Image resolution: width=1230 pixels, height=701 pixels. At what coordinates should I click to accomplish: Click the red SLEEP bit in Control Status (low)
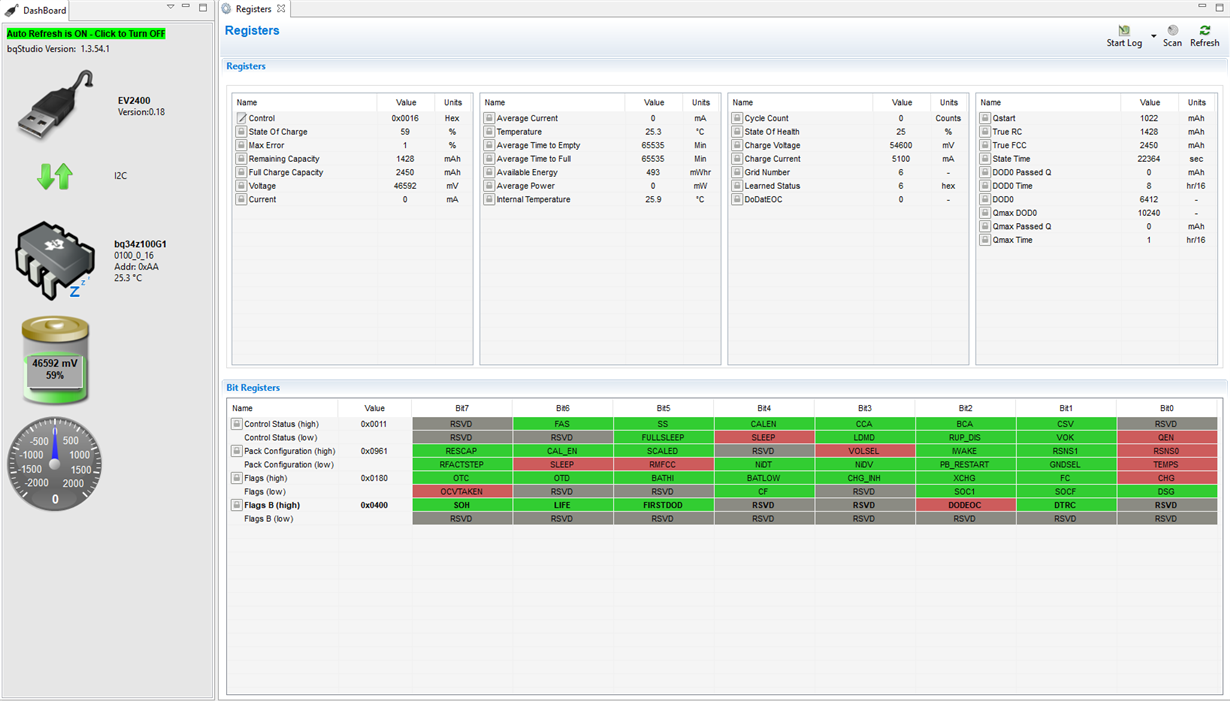pyautogui.click(x=764, y=438)
